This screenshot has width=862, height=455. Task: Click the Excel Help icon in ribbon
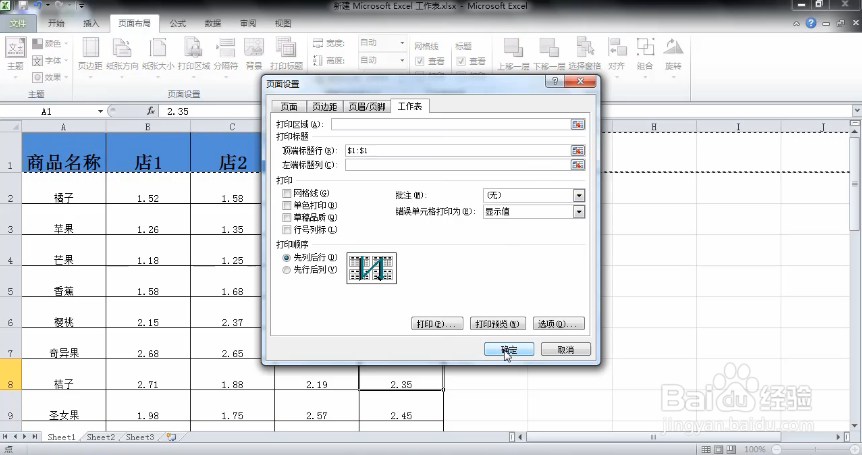811,23
